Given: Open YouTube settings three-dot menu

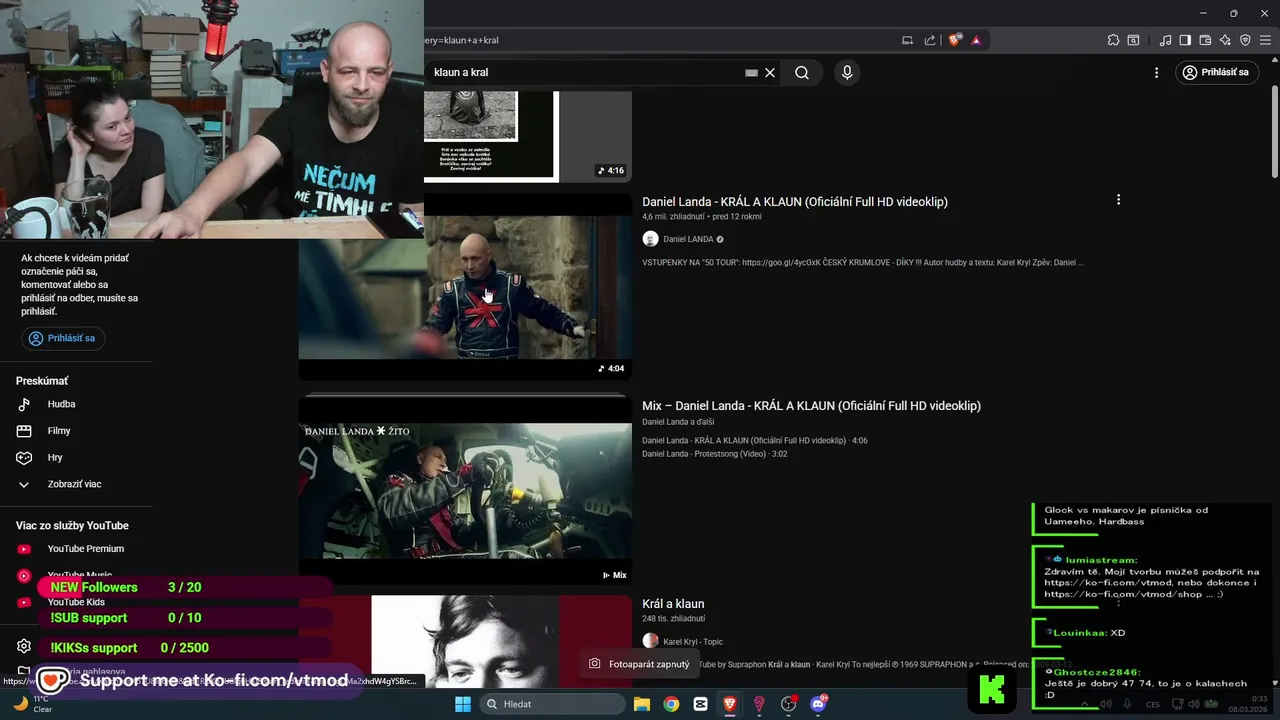Looking at the screenshot, I should pos(1156,72).
